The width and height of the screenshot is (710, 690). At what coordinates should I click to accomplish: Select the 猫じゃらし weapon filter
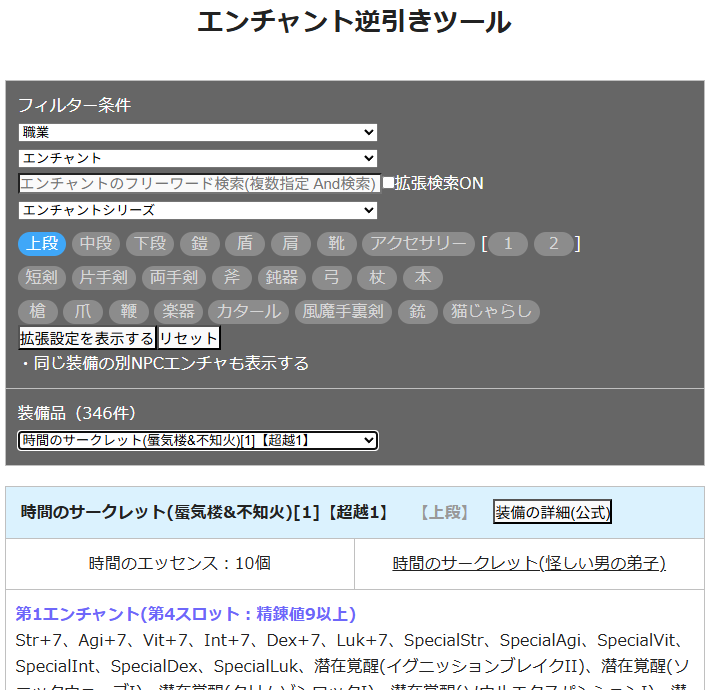tap(491, 312)
